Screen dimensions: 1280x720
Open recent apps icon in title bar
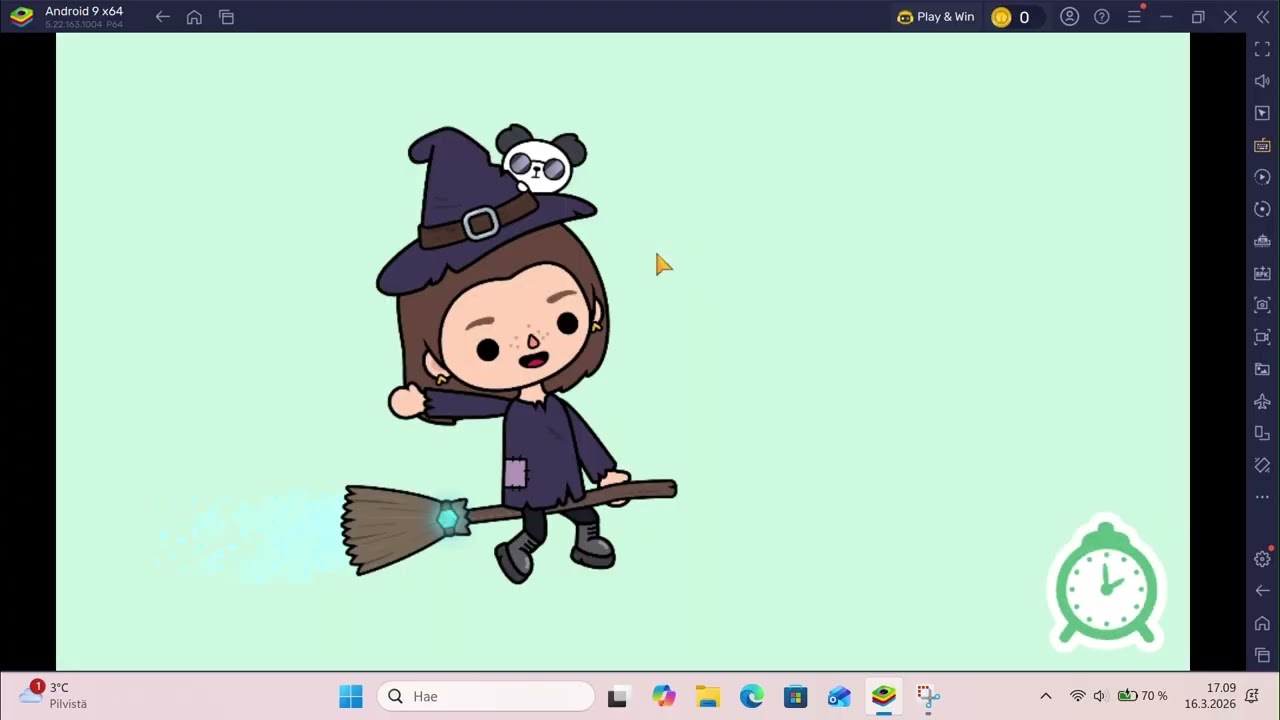[x=227, y=17]
